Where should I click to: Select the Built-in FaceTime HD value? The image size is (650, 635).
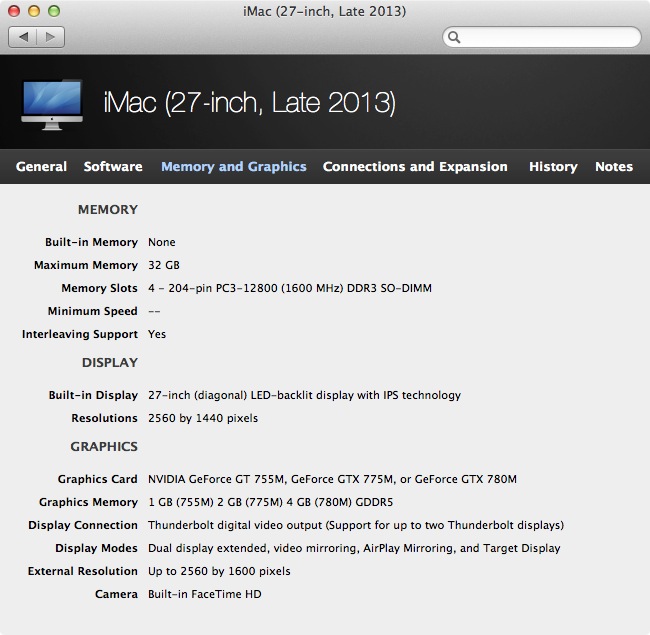click(205, 594)
